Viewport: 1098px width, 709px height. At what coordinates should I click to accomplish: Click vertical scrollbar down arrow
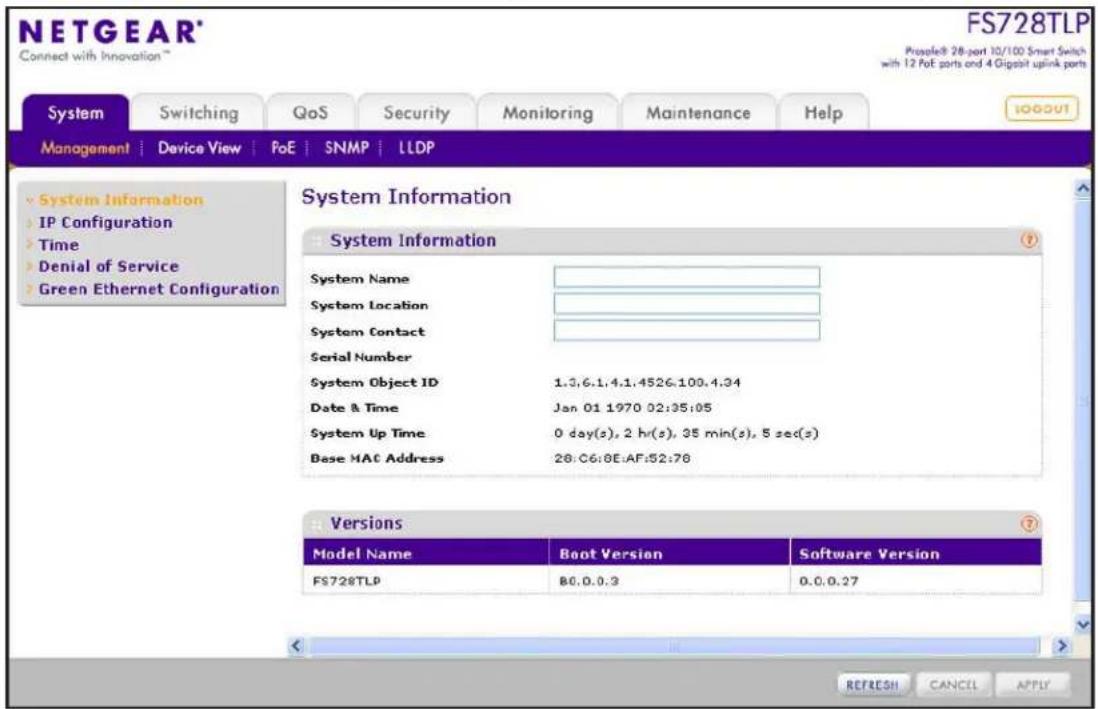coord(1083,624)
